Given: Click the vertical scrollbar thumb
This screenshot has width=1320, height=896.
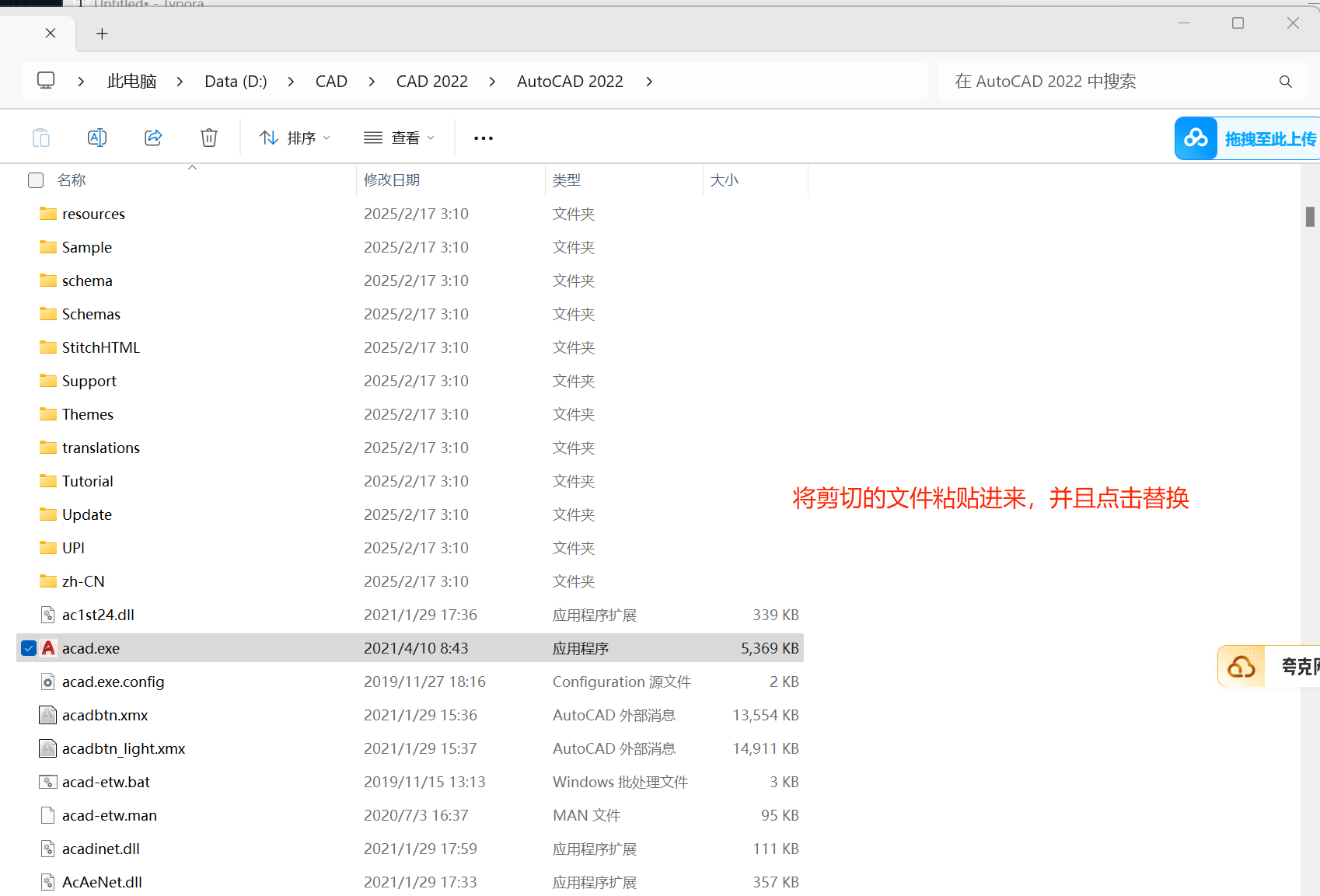Looking at the screenshot, I should tap(1310, 216).
